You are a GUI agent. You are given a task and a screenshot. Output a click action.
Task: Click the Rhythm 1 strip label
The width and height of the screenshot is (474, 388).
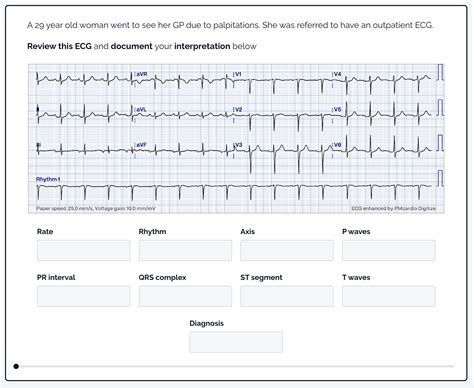coord(48,179)
